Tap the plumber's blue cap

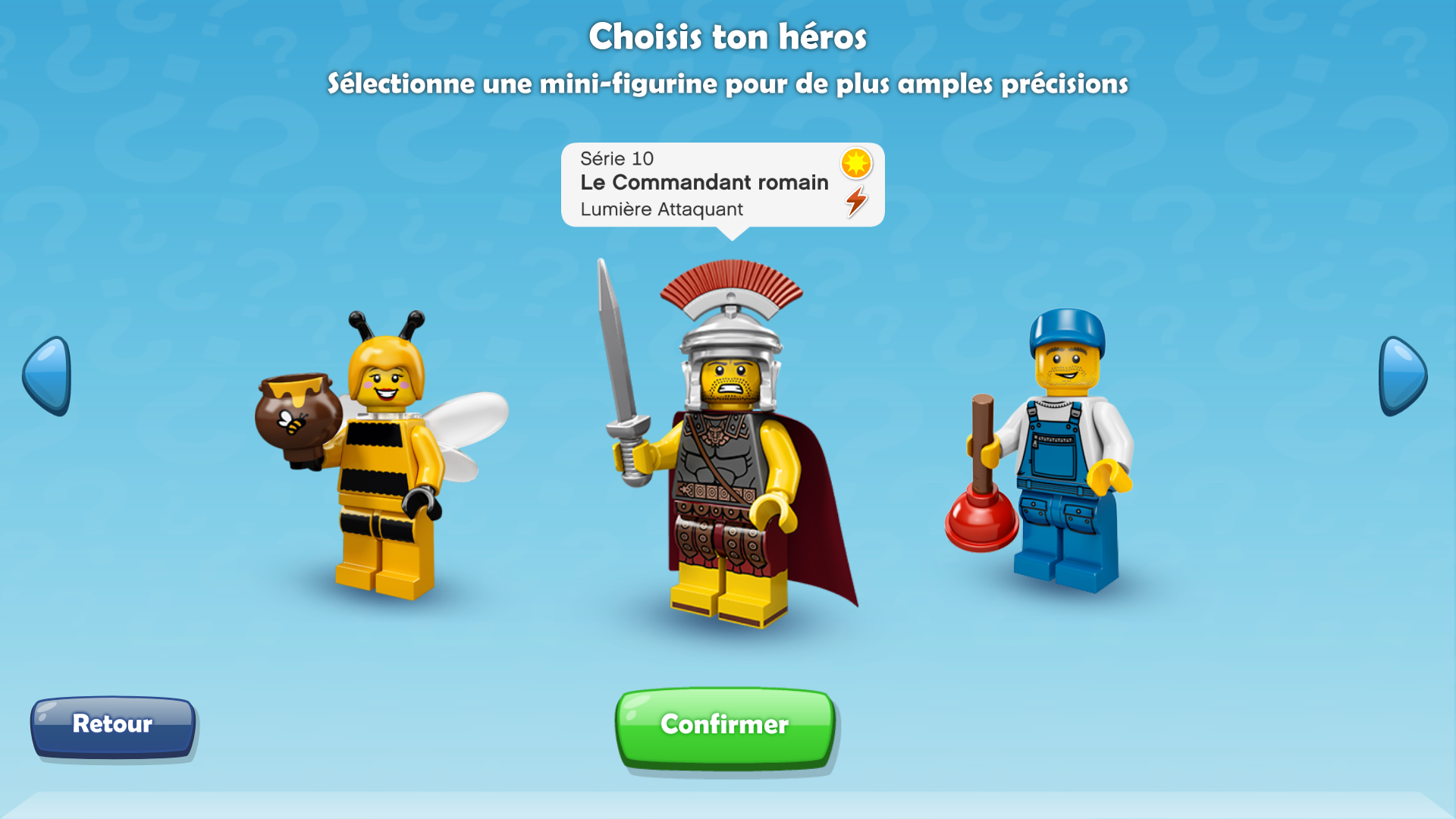click(1067, 331)
